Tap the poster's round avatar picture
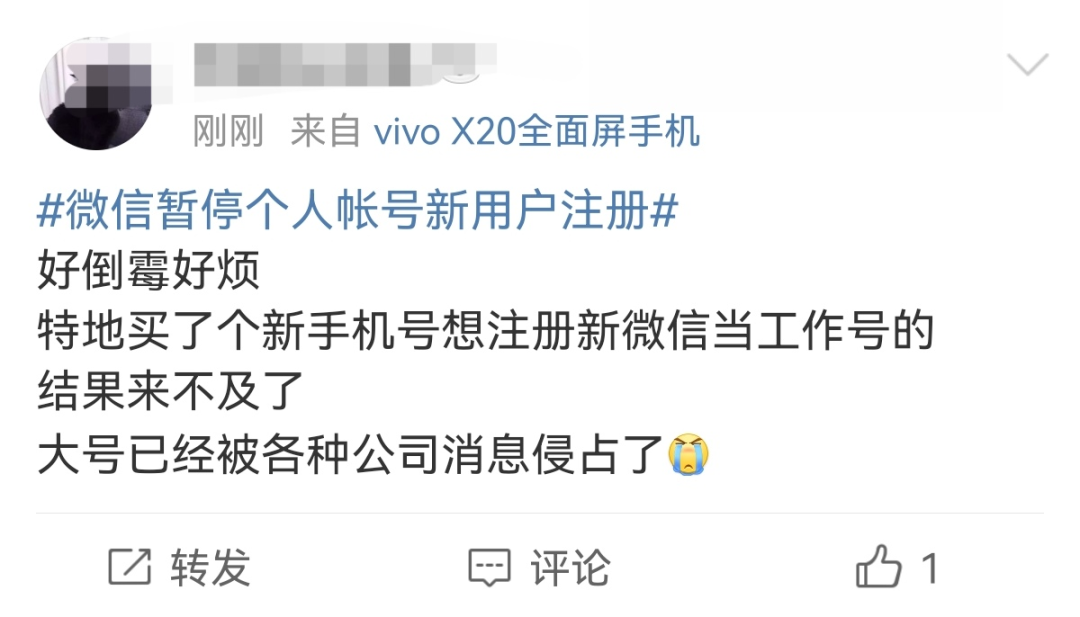Image resolution: width=1080 pixels, height=617 pixels. click(96, 94)
